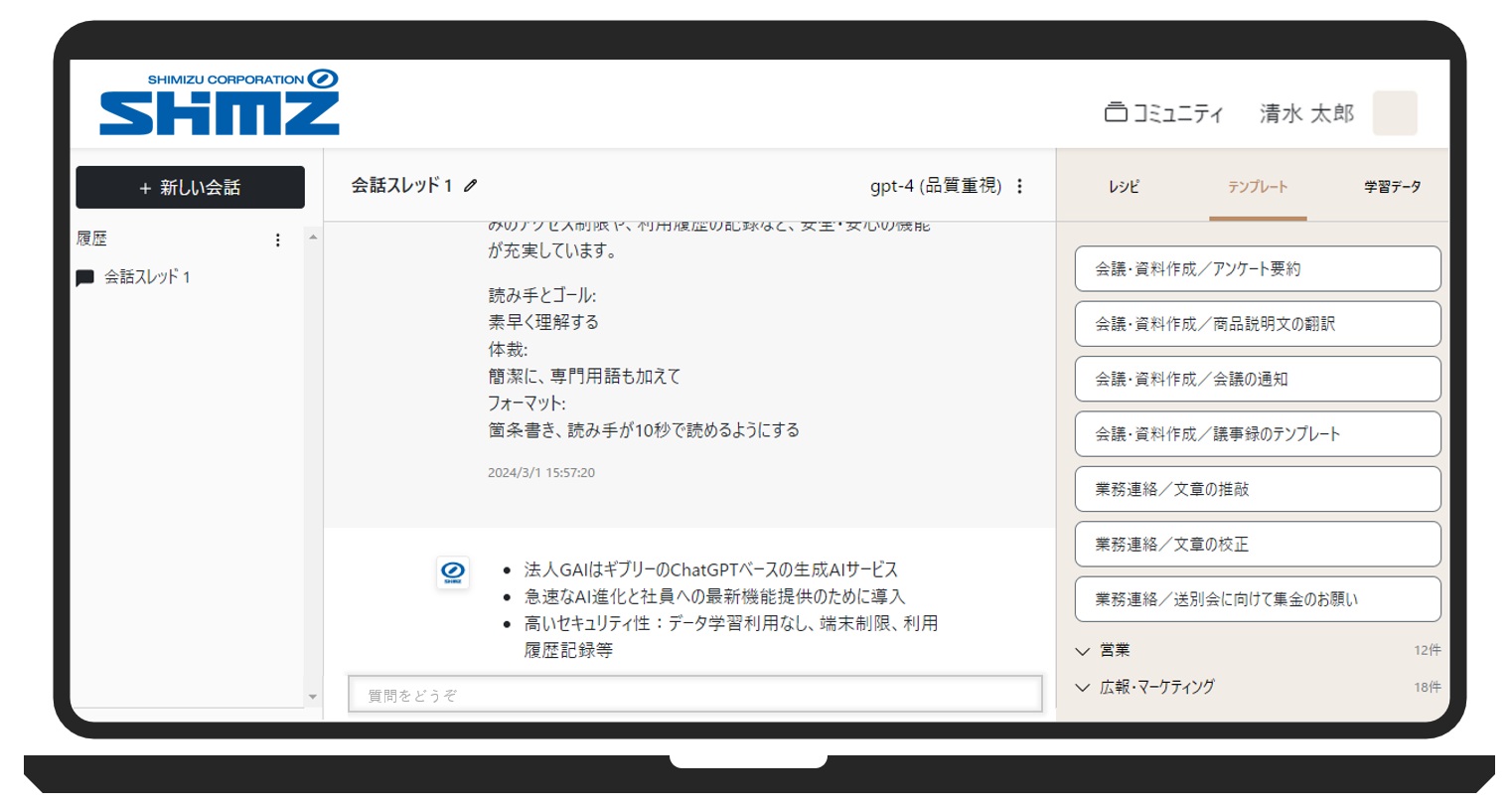Open history three-dot menu
This screenshot has width=1512, height=809.
pyautogui.click(x=278, y=240)
